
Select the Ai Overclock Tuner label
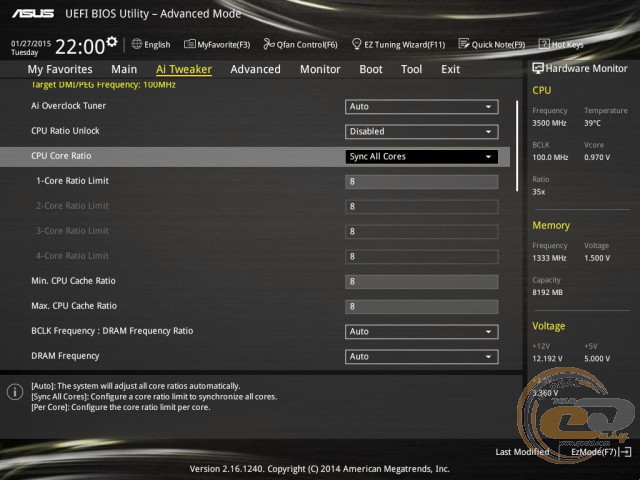tap(69, 106)
